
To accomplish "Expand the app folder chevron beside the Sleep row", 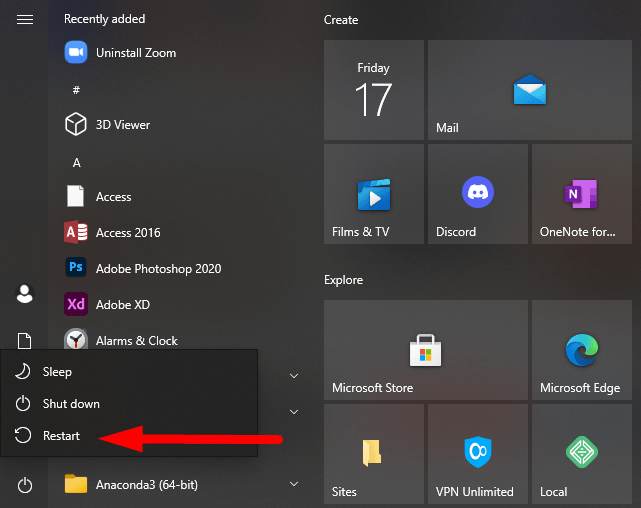I will pos(294,376).
